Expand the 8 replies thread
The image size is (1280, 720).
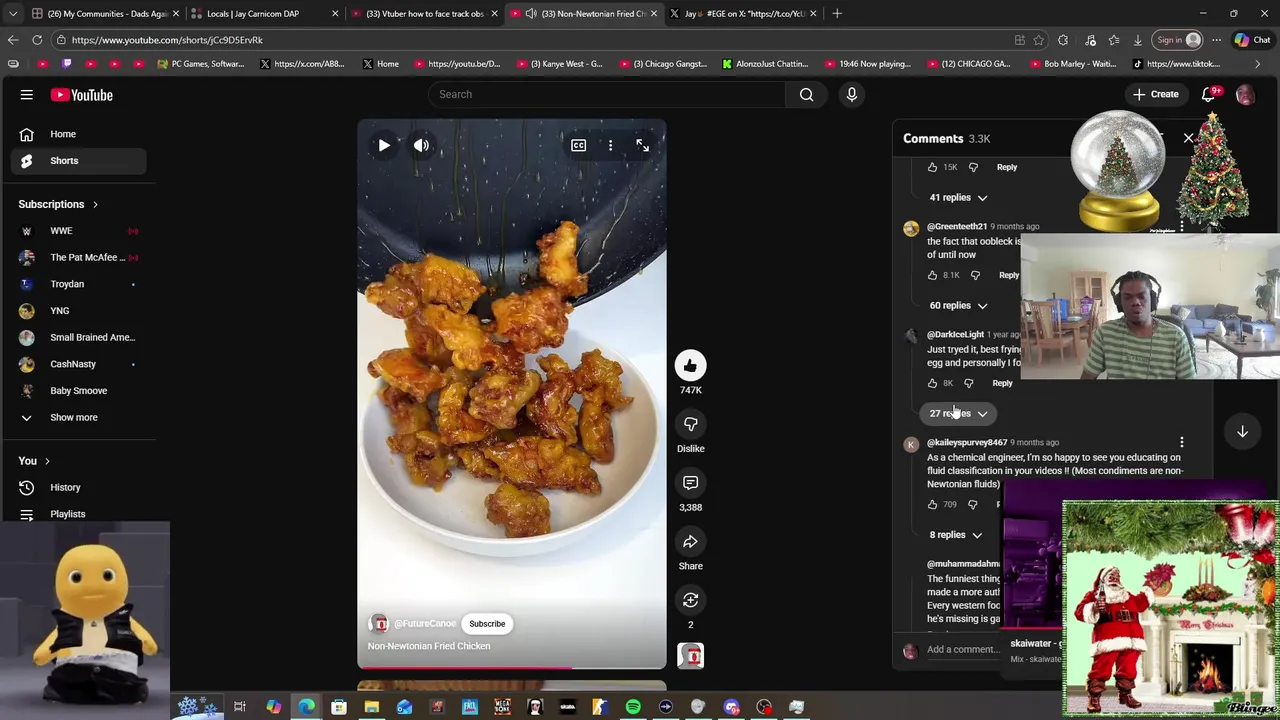[x=955, y=535]
